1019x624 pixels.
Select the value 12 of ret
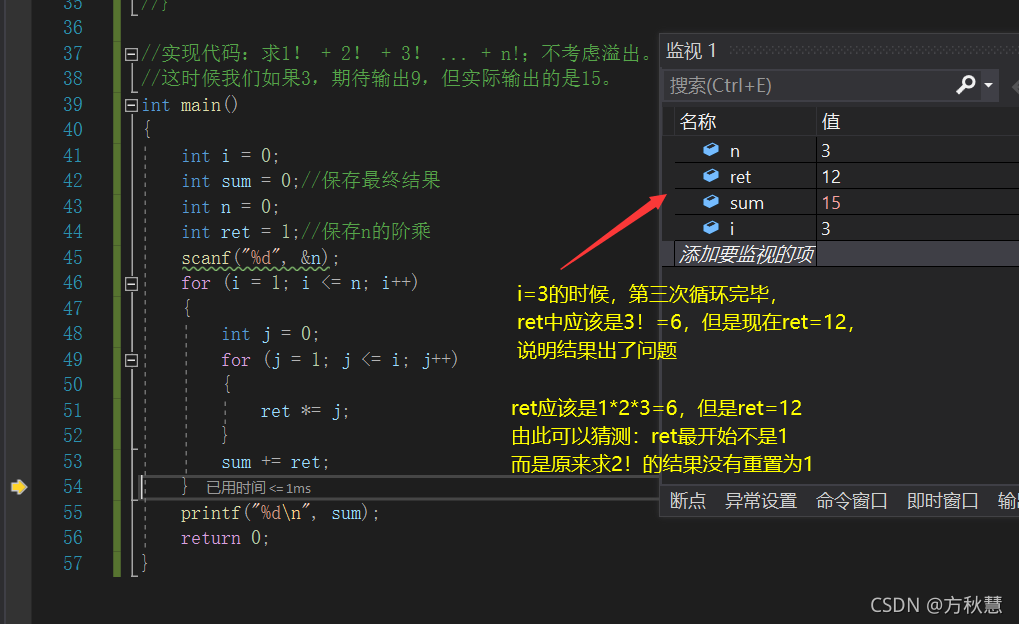pyautogui.click(x=831, y=177)
